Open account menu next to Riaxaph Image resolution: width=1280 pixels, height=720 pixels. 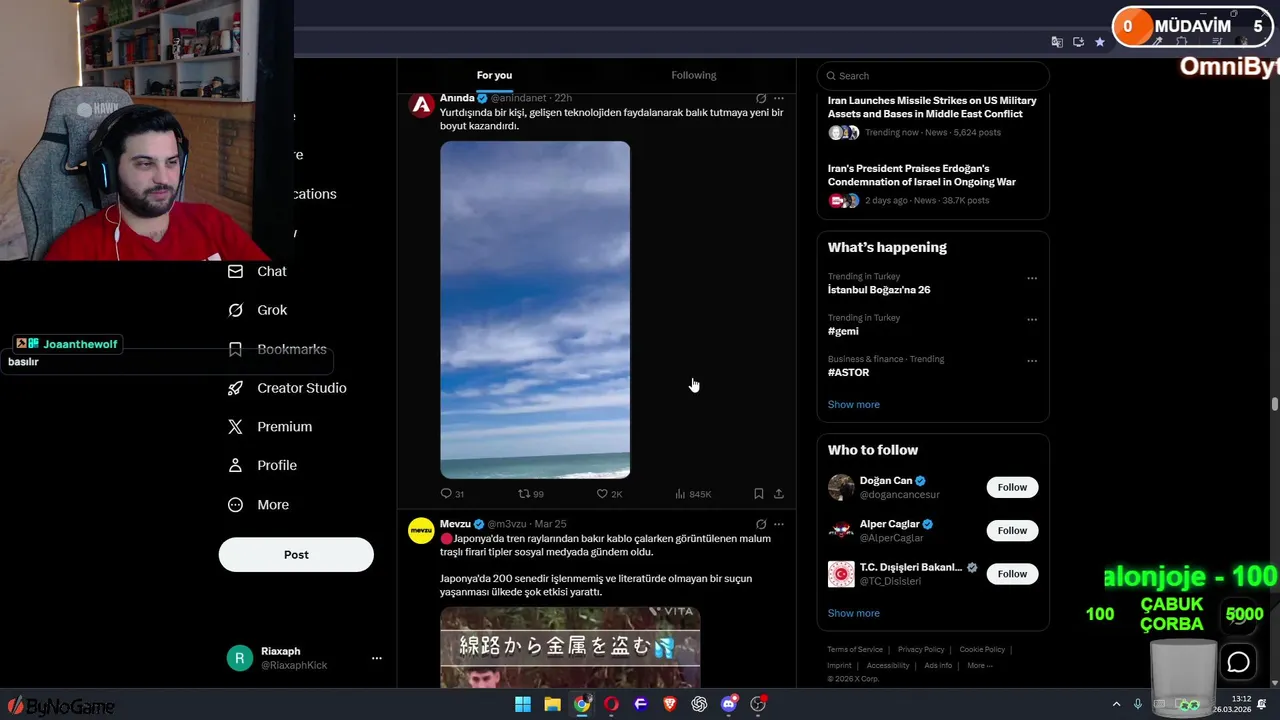tap(377, 658)
